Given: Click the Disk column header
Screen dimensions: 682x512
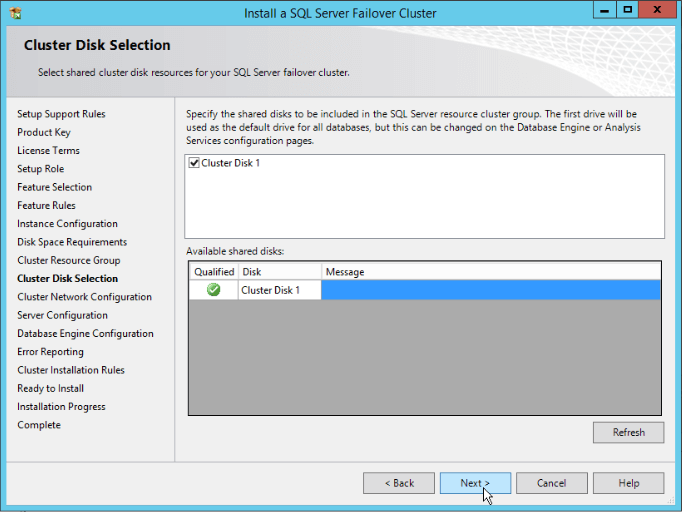Looking at the screenshot, I should (x=279, y=271).
